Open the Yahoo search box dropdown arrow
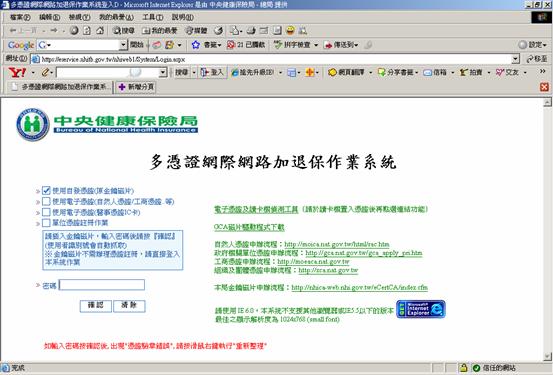The height and width of the screenshot is (375, 553). tap(163, 73)
